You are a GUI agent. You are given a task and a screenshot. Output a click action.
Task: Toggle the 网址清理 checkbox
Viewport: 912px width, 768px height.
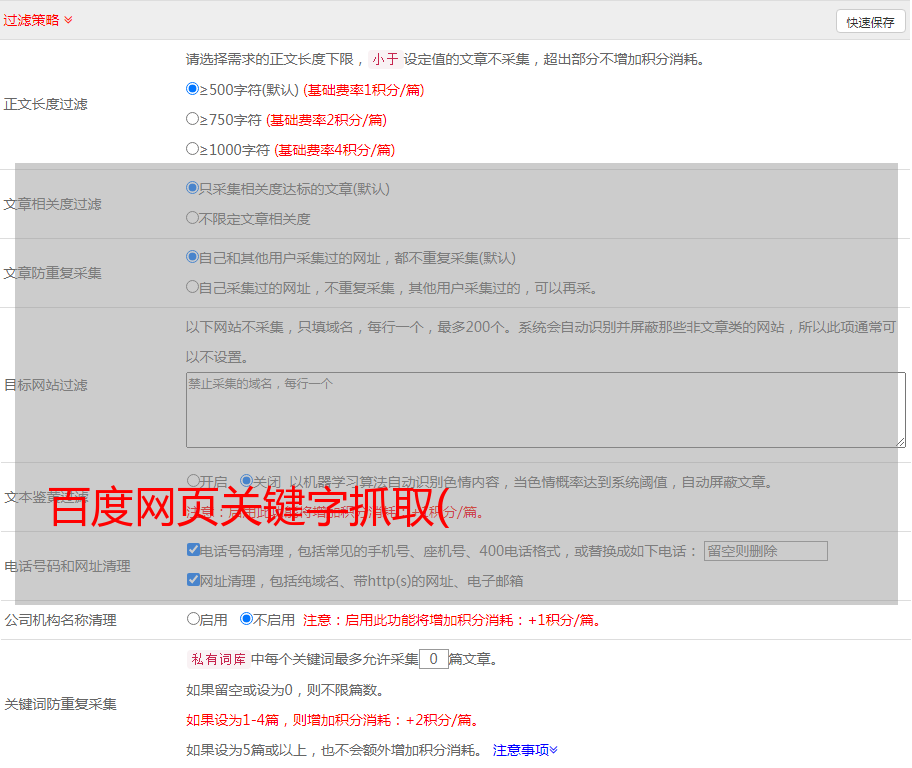pos(193,579)
